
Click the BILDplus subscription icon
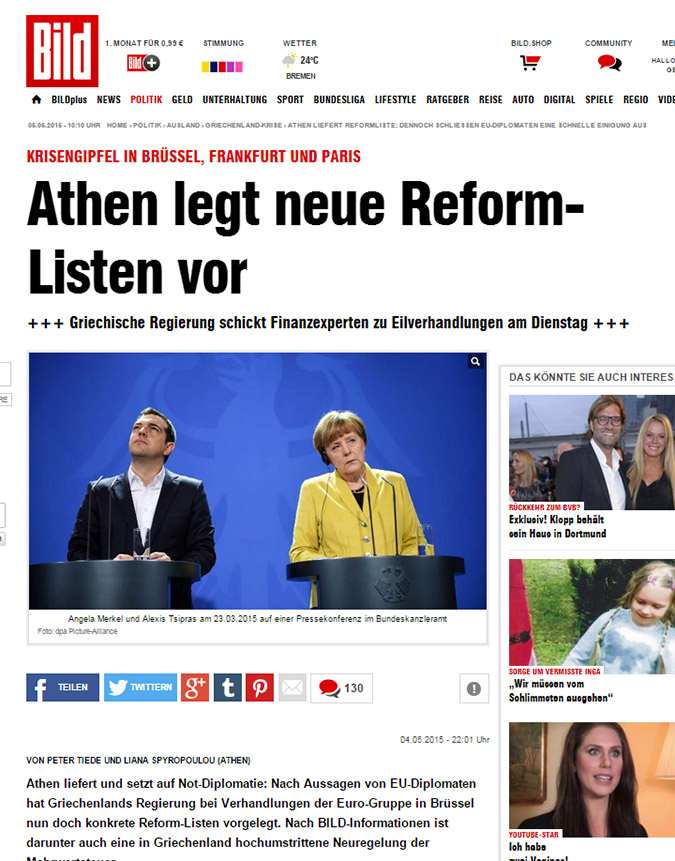click(143, 63)
